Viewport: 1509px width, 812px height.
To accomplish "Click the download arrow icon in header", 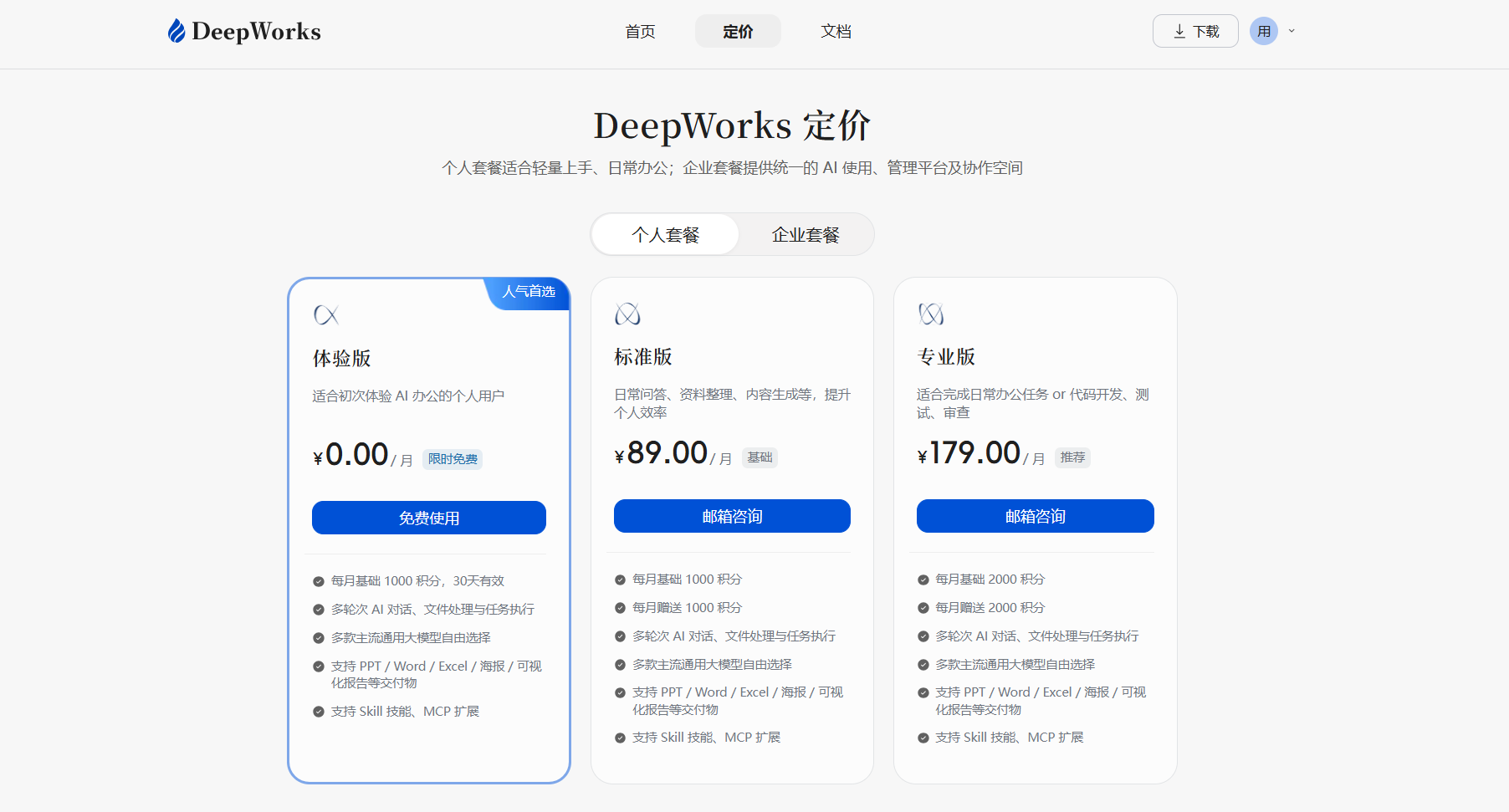I will [x=1179, y=31].
